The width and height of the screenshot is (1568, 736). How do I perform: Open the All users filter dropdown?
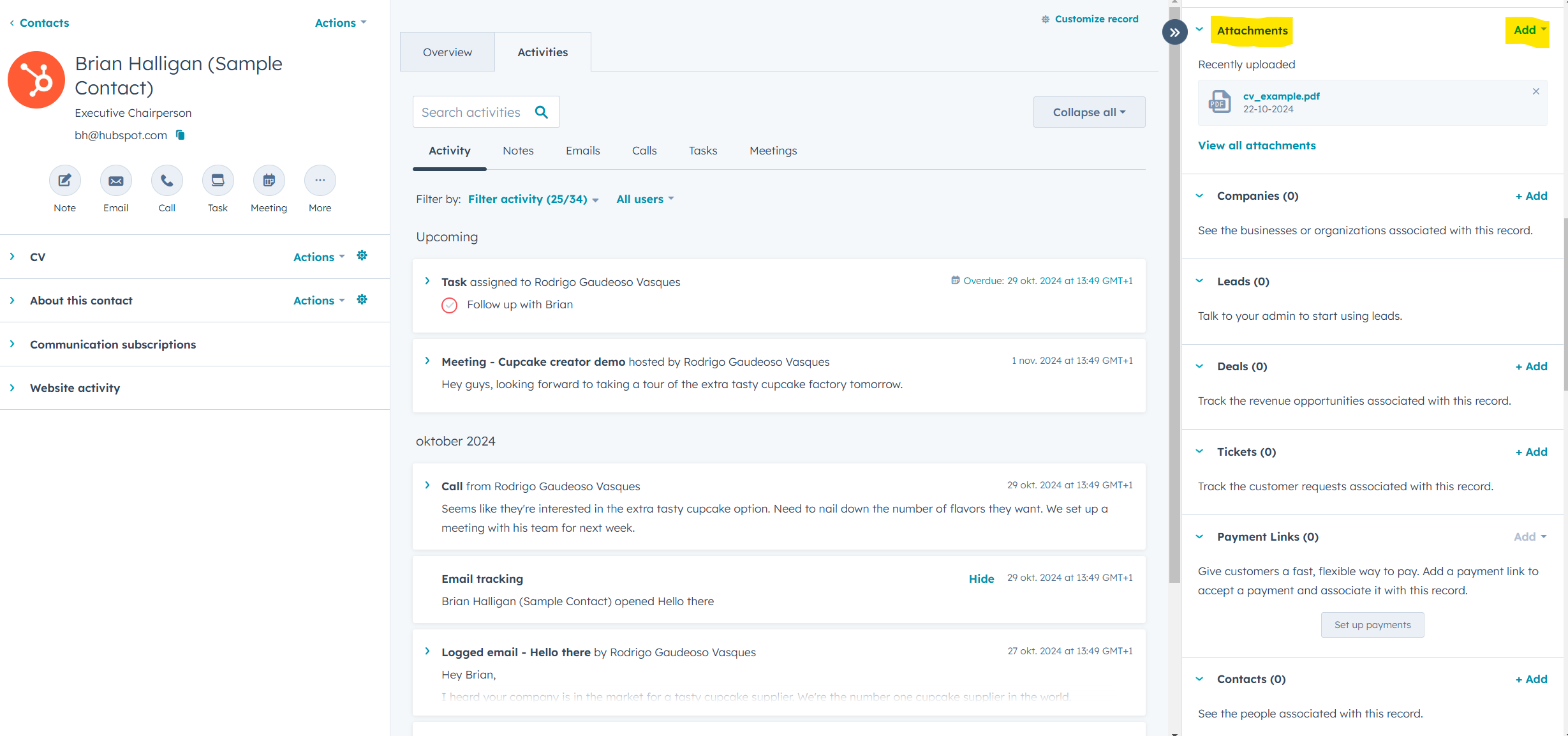click(x=645, y=199)
